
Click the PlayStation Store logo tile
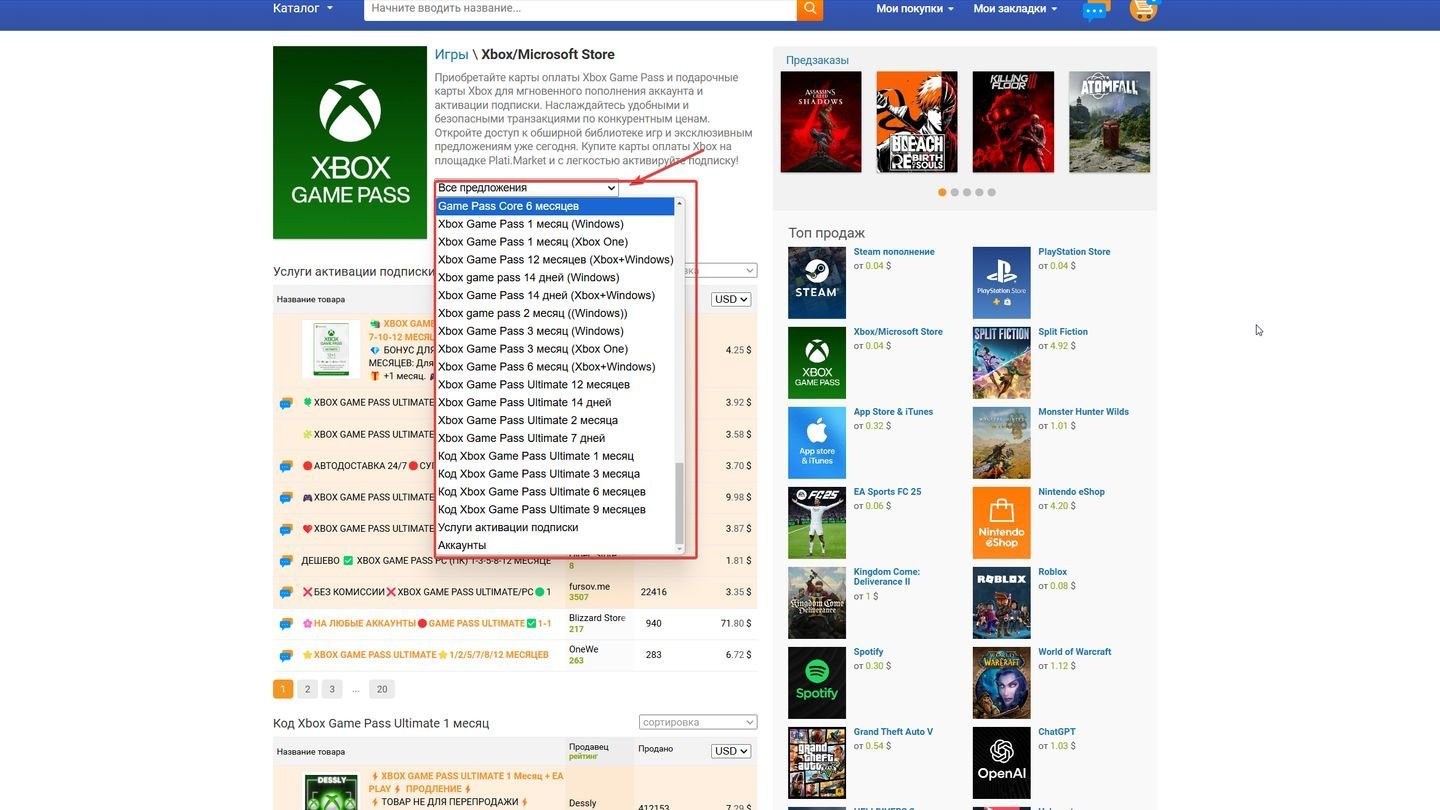pyautogui.click(x=1001, y=283)
